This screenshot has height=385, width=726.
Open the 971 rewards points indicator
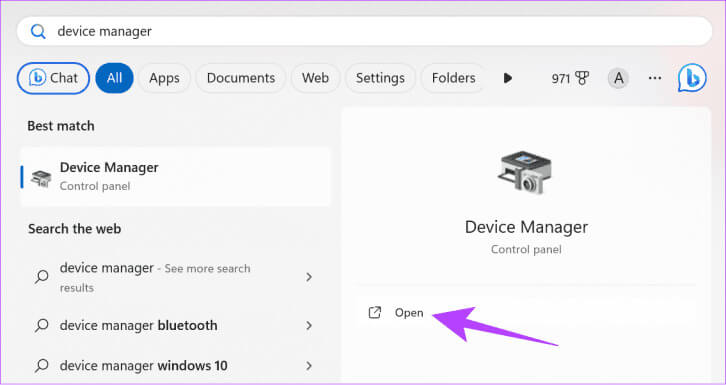(x=570, y=79)
